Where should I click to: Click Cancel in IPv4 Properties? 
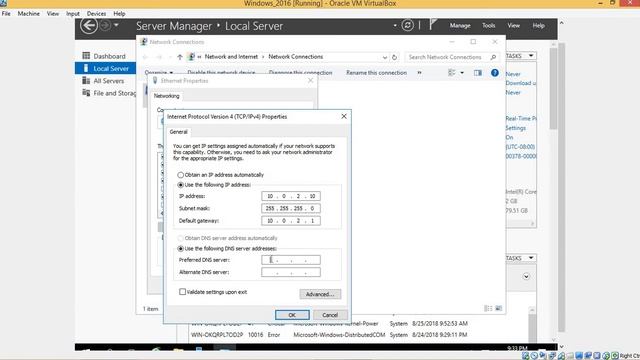(330, 315)
